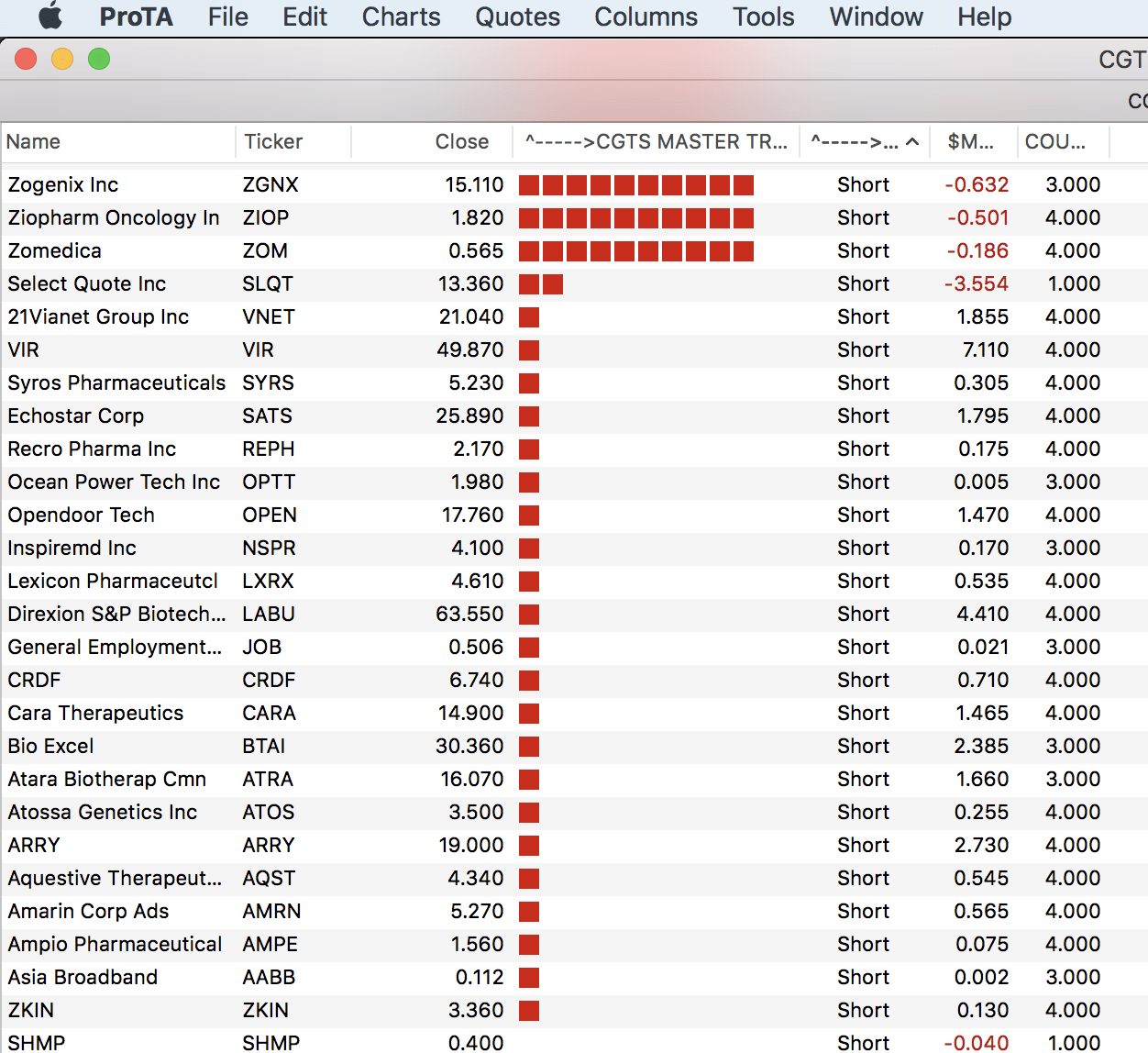
Task: Click the CGTS MASTER TR... column header
Action: pos(656,141)
